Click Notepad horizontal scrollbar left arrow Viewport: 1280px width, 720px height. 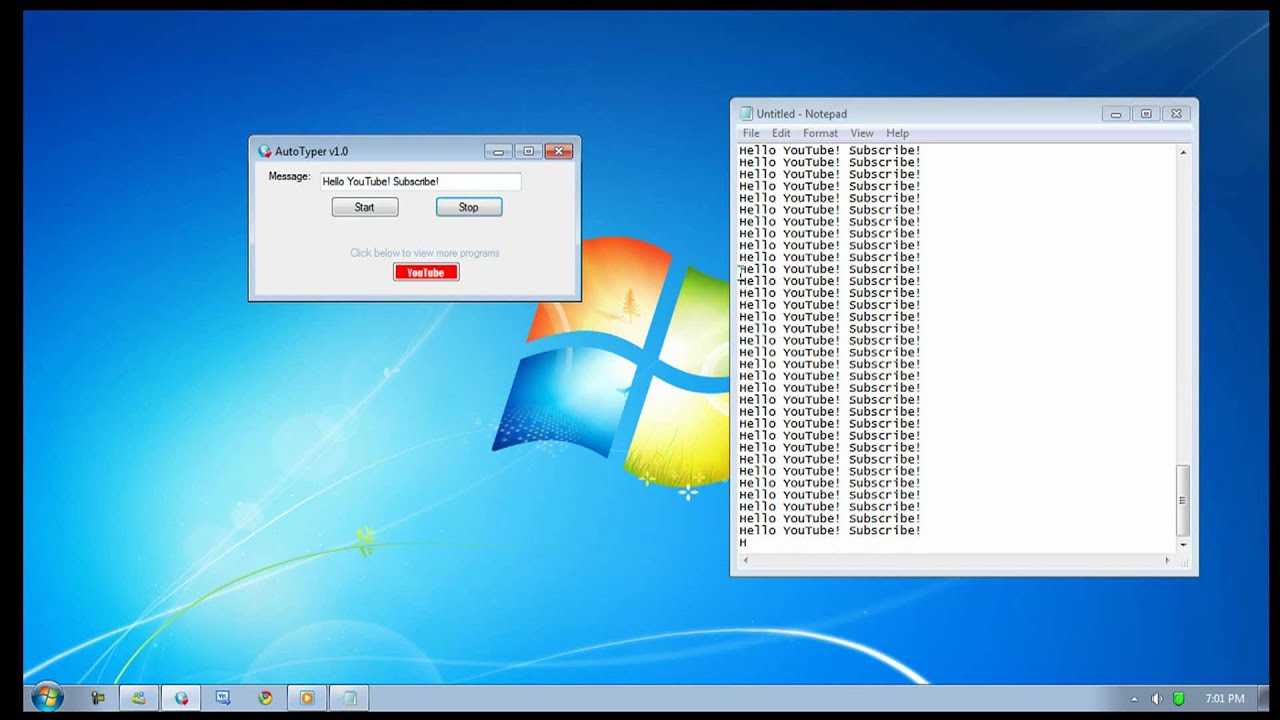pos(745,561)
